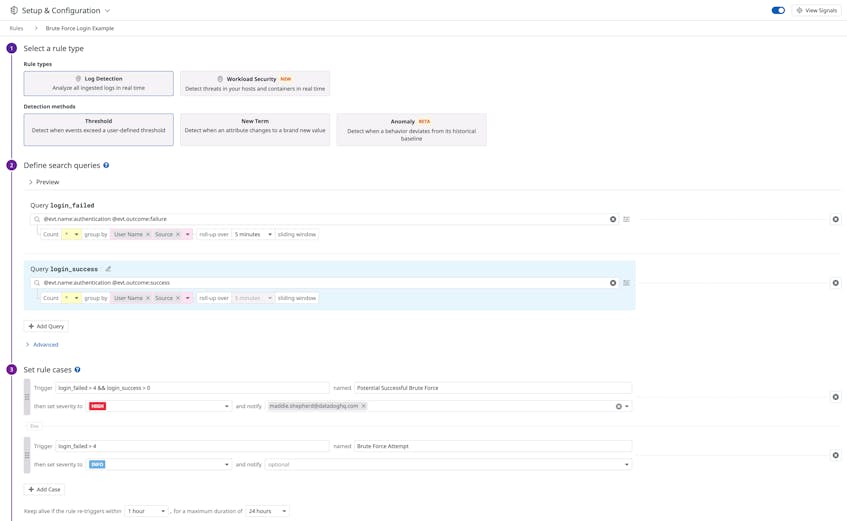Click the View Signals button

816,10
